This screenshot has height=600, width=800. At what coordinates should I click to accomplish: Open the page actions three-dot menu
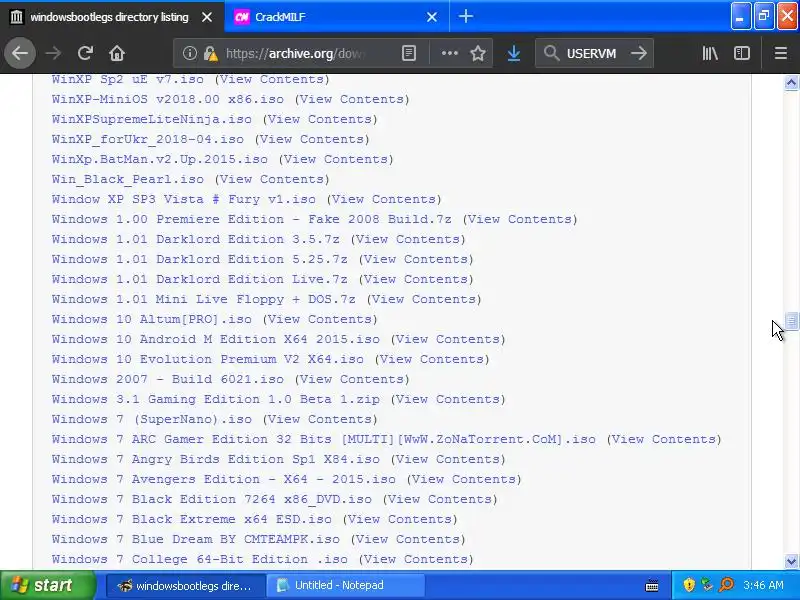coord(449,53)
